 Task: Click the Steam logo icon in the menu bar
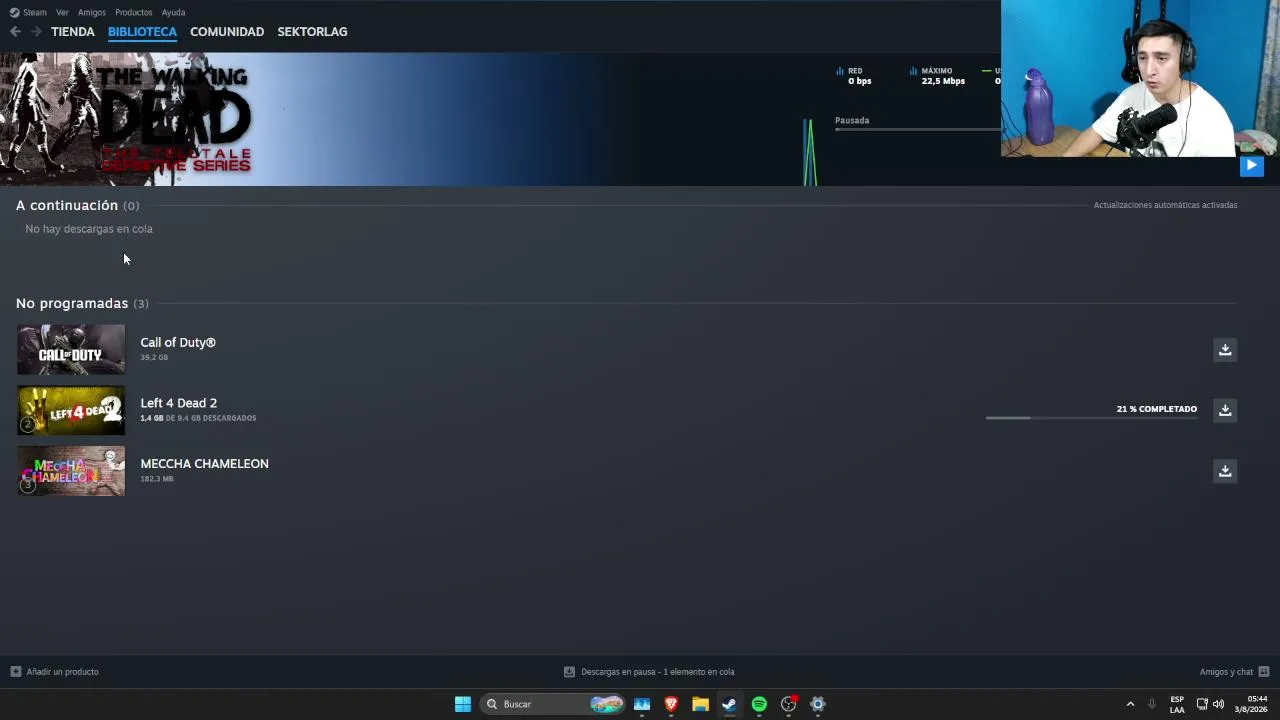[x=14, y=12]
